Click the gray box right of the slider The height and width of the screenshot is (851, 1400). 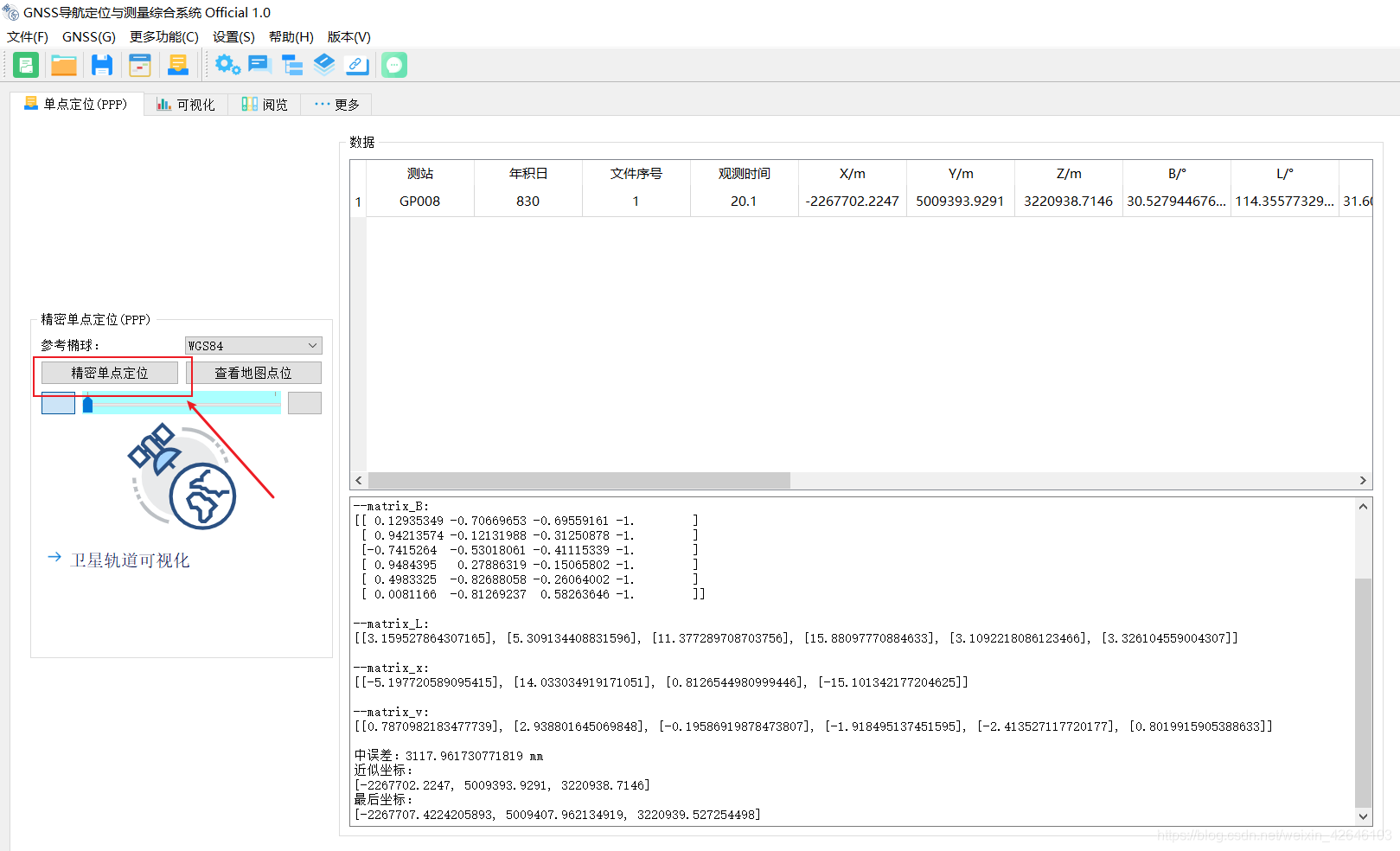[x=304, y=403]
